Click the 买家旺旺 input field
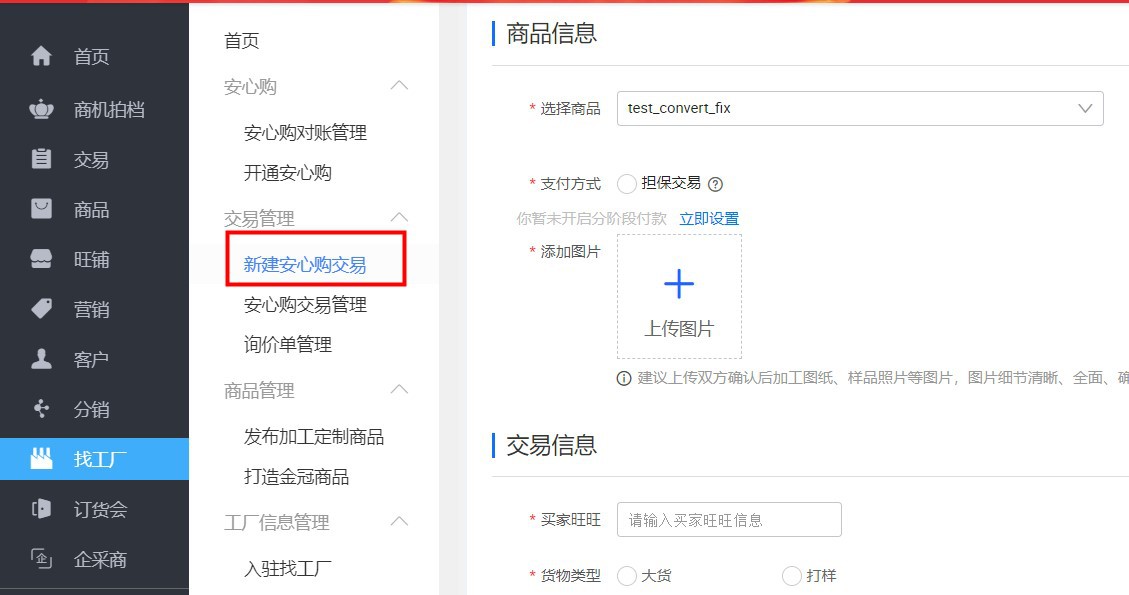 [x=729, y=519]
